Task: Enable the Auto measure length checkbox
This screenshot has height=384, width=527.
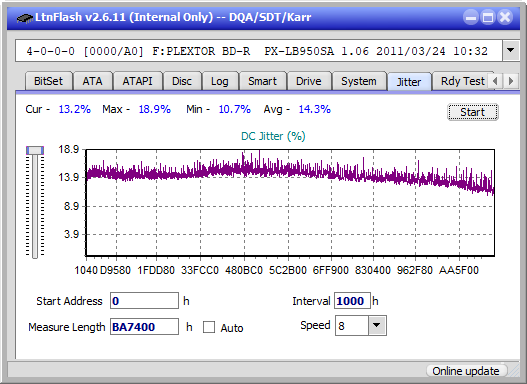Action: click(x=209, y=327)
